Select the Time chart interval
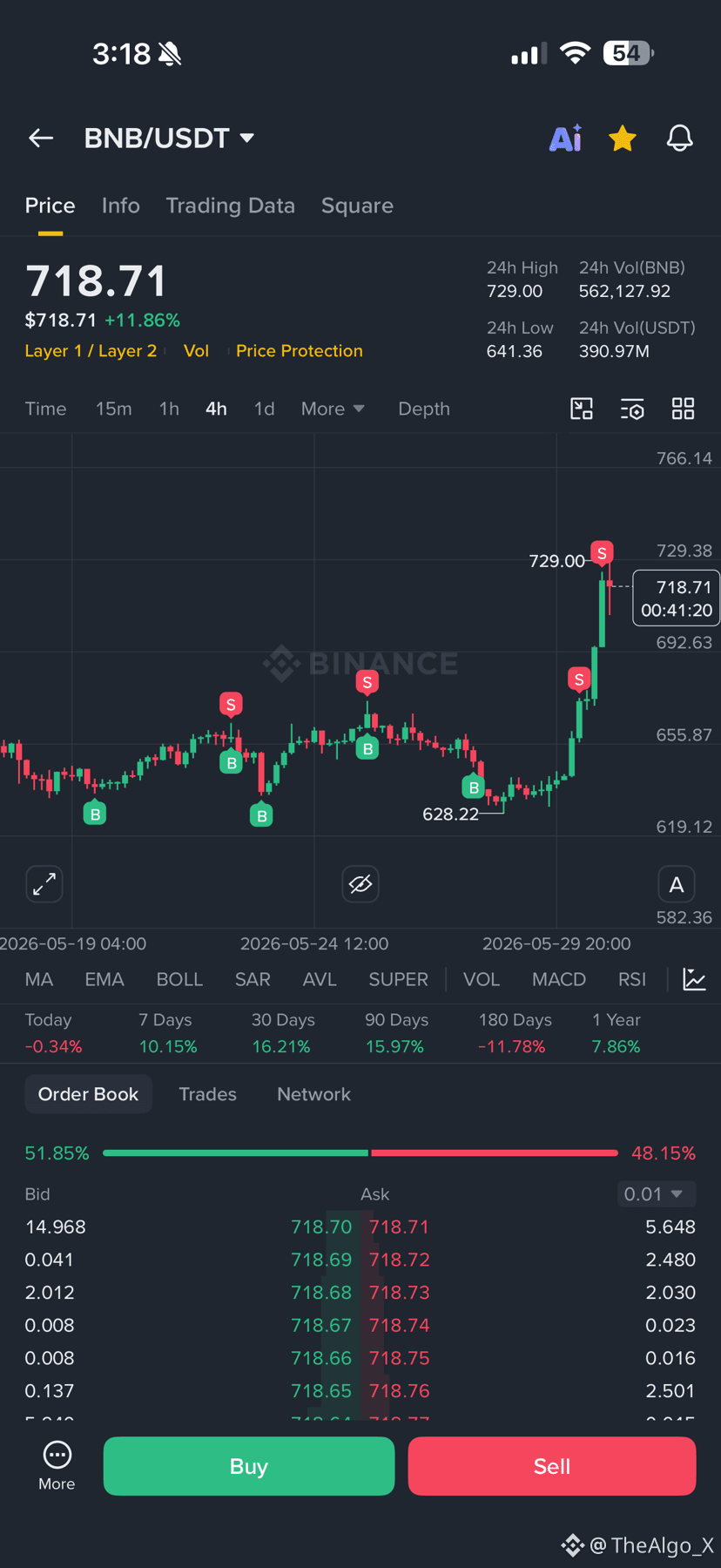The height and width of the screenshot is (1568, 721). 45,409
